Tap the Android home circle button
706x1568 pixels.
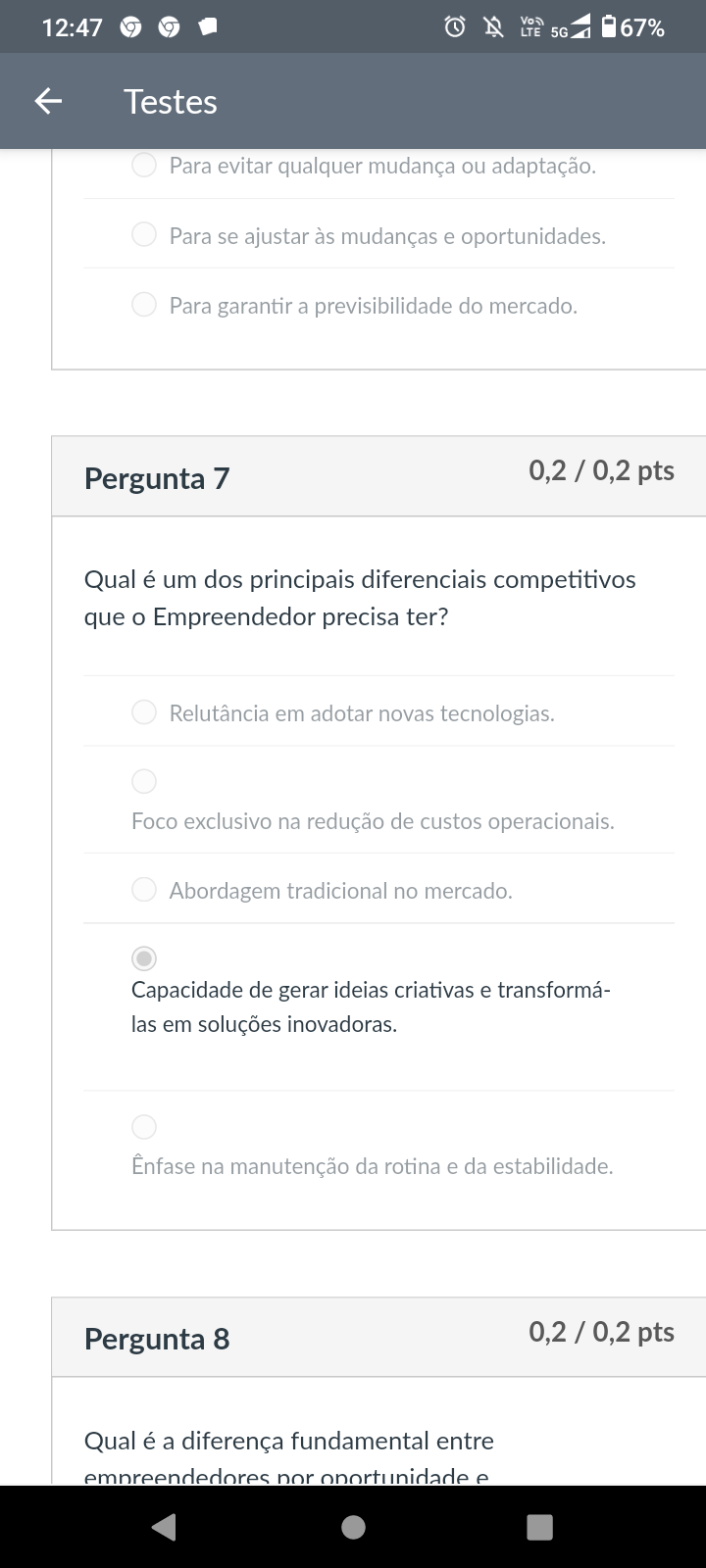click(x=353, y=1527)
